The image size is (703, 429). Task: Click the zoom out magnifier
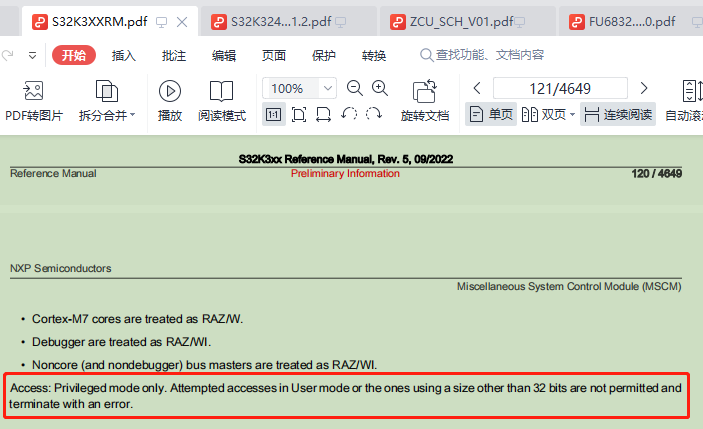point(355,88)
